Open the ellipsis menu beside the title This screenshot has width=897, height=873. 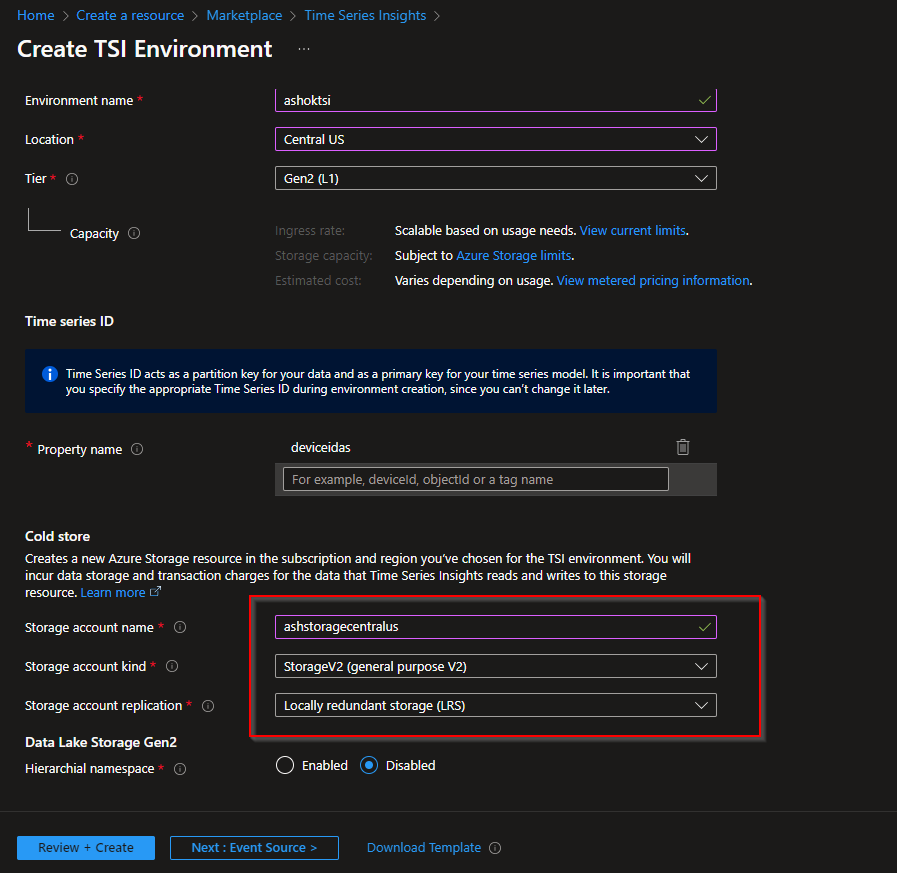(x=304, y=49)
